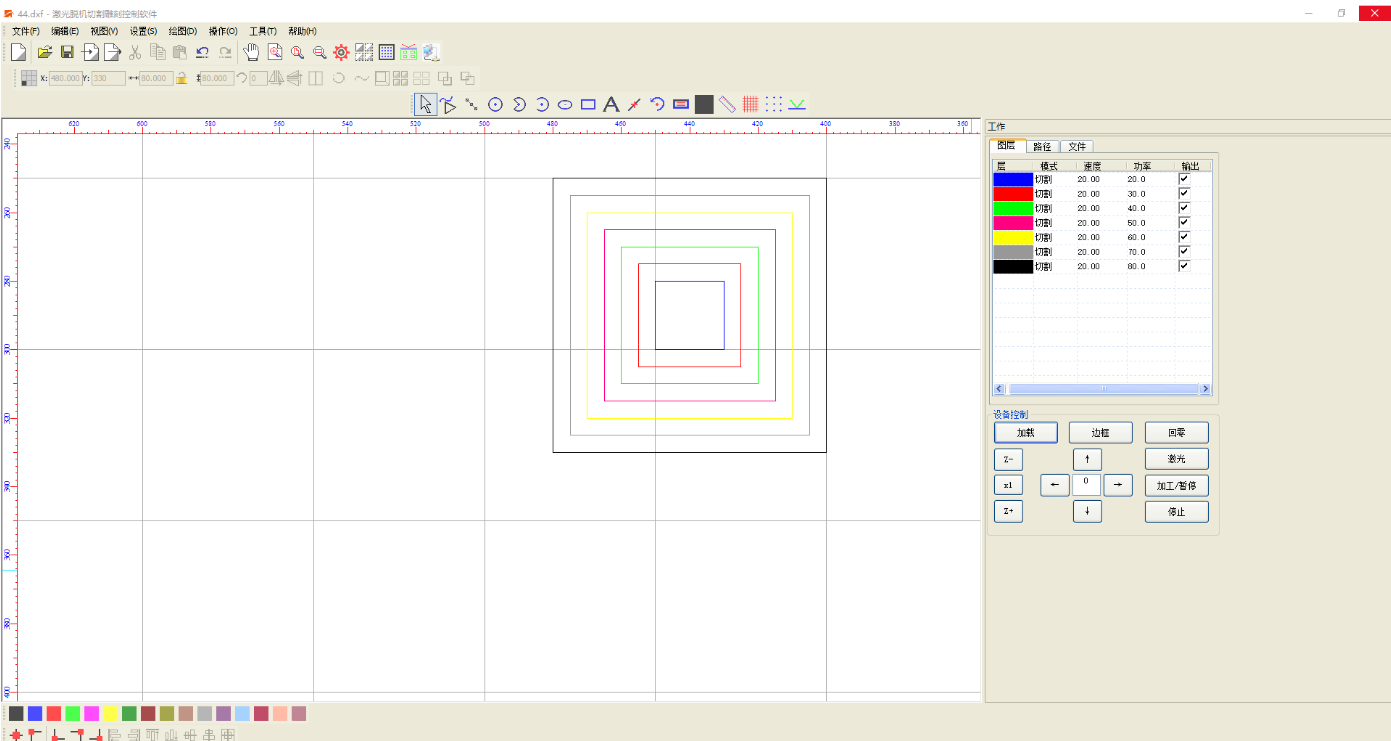The width and height of the screenshot is (1391, 741).
Task: Open settings with the red gear icon
Action: [x=341, y=52]
